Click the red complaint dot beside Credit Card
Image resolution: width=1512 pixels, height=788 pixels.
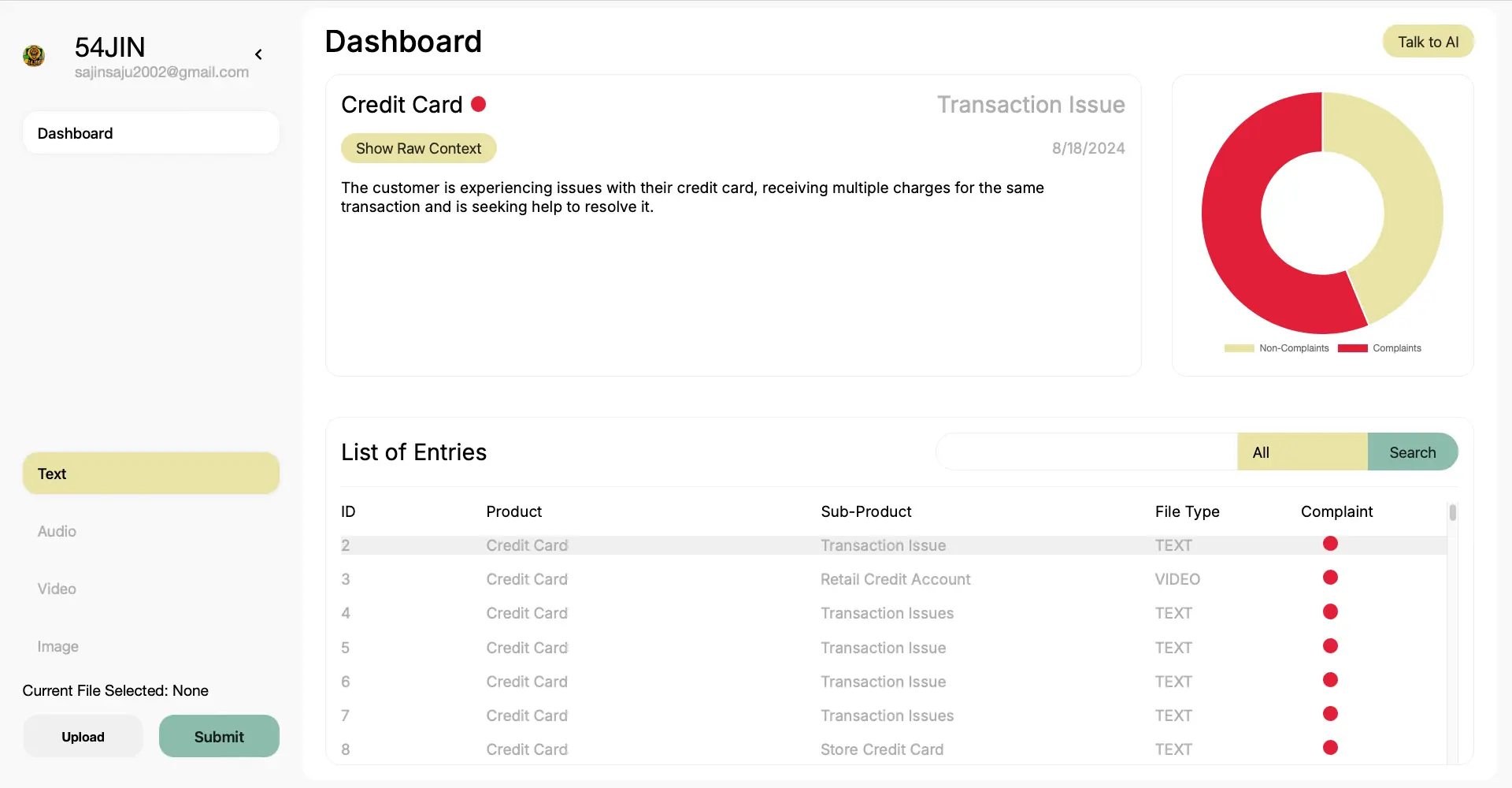[x=478, y=104]
